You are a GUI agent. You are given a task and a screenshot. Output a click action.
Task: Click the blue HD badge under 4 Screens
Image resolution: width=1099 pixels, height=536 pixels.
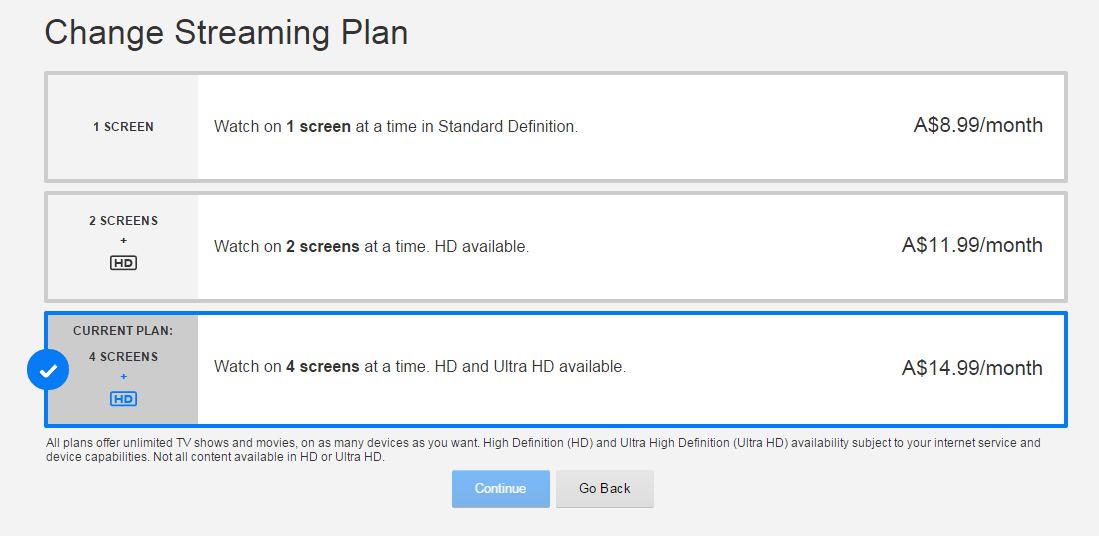(123, 399)
